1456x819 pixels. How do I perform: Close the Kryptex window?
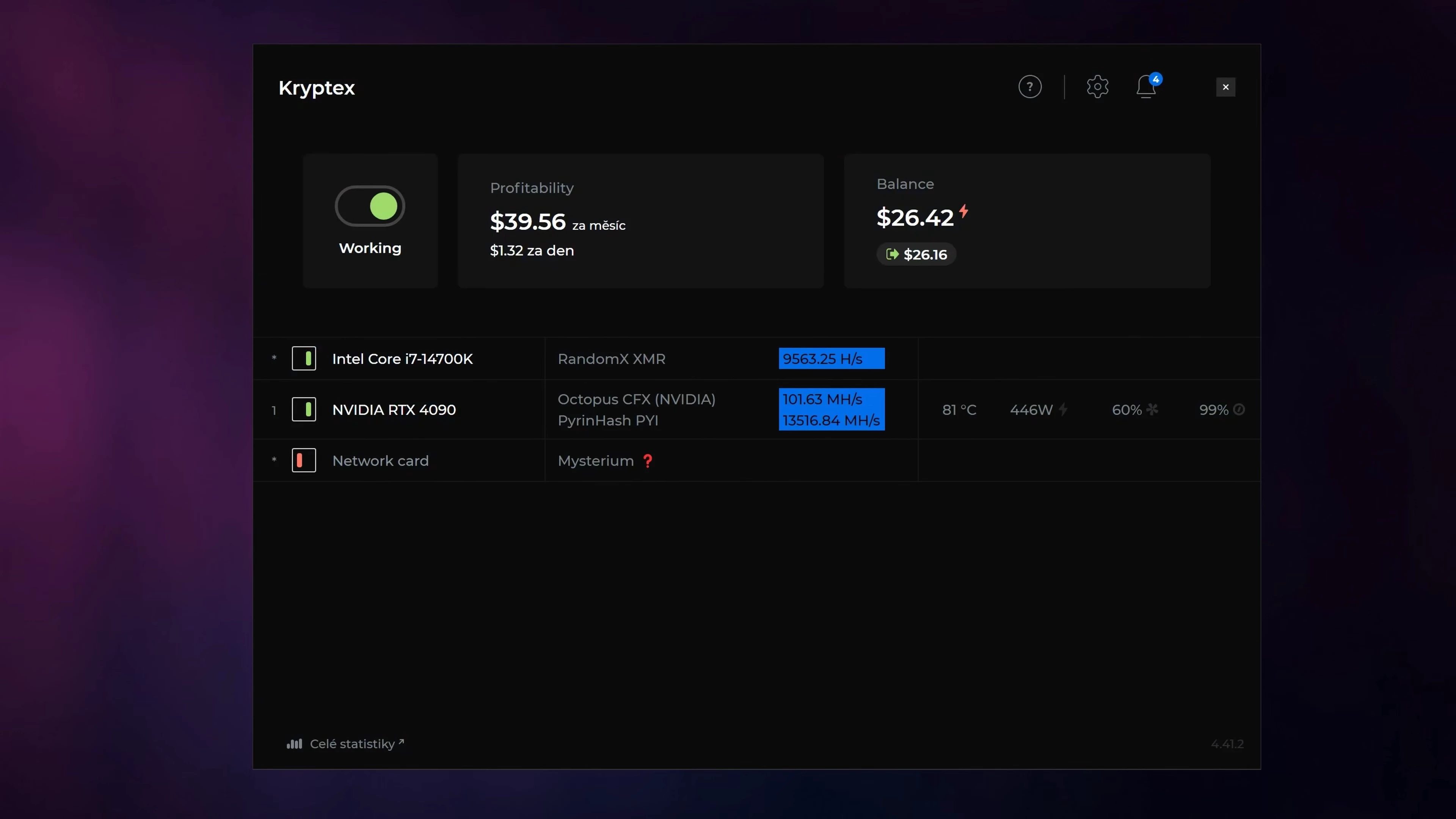[1225, 87]
